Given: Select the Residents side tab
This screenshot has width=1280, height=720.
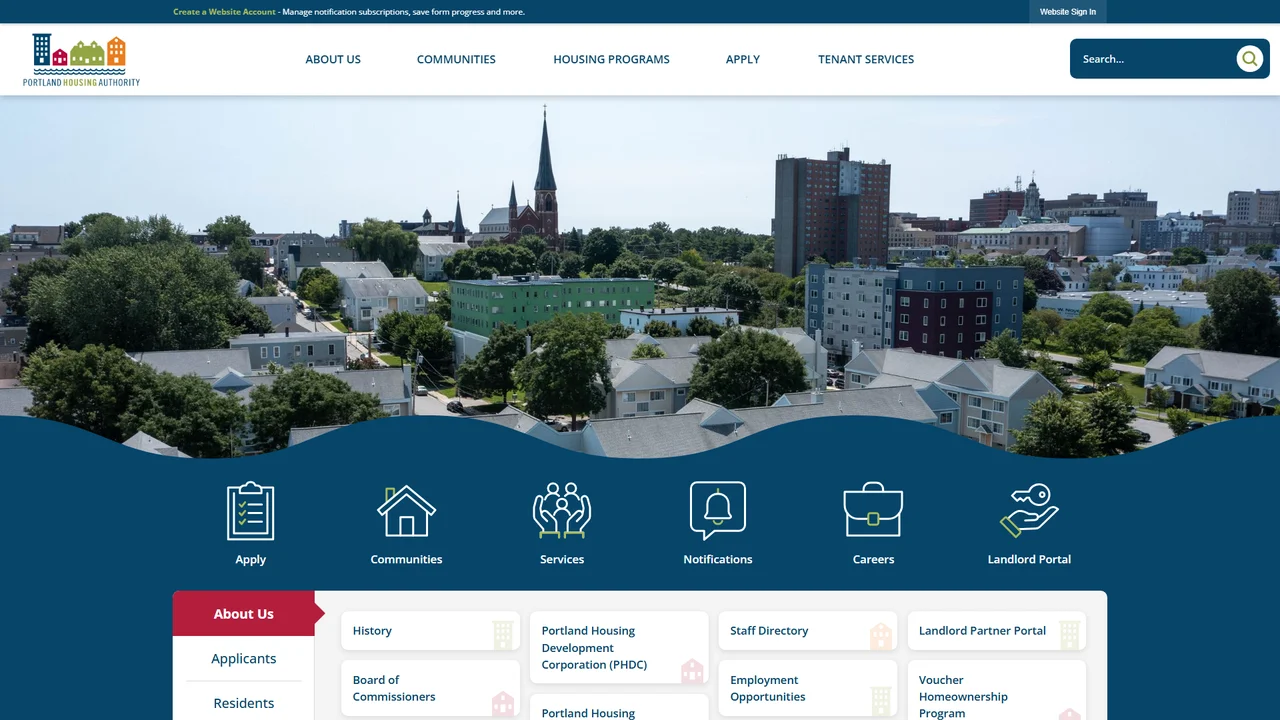Looking at the screenshot, I should pyautogui.click(x=244, y=703).
